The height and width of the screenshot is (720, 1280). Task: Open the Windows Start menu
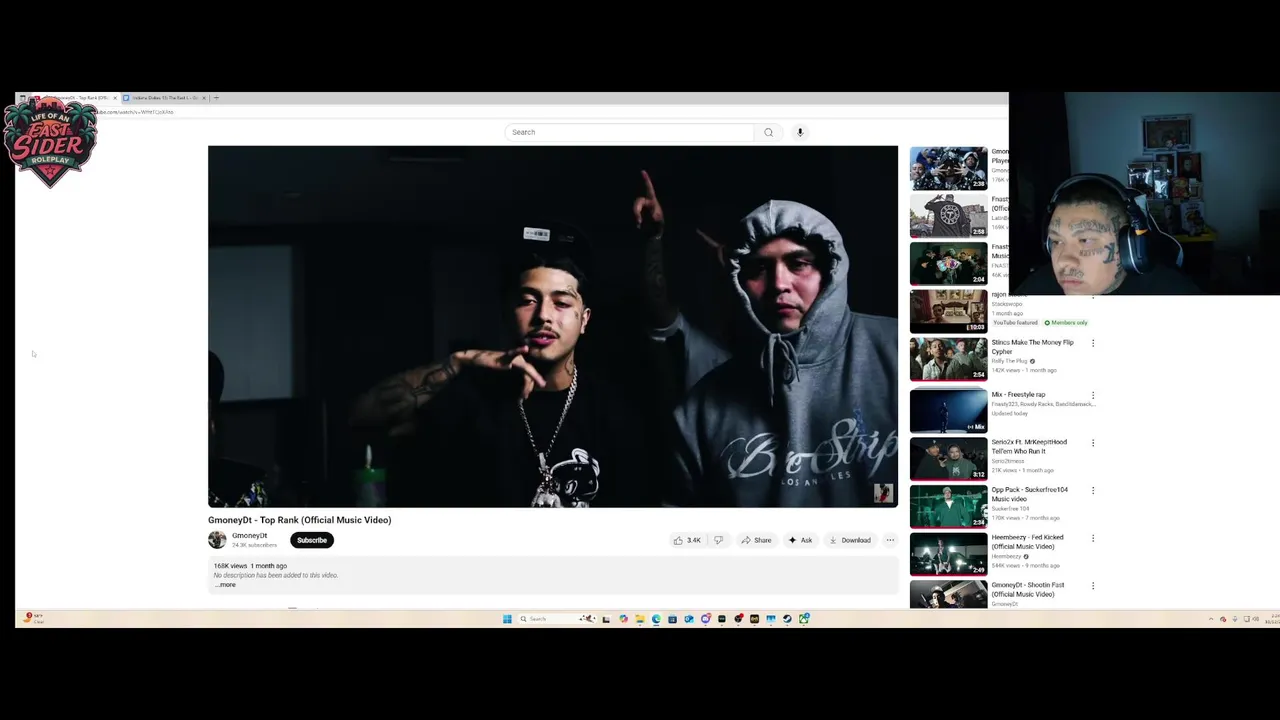point(507,619)
